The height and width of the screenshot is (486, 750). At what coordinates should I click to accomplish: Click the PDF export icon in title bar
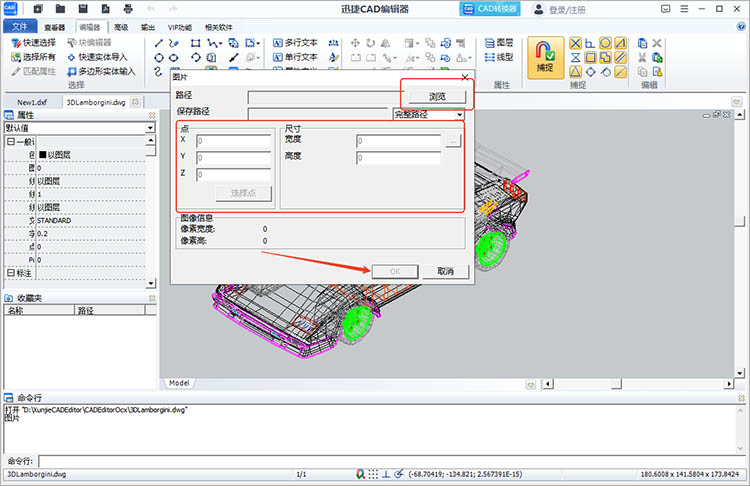coord(105,9)
